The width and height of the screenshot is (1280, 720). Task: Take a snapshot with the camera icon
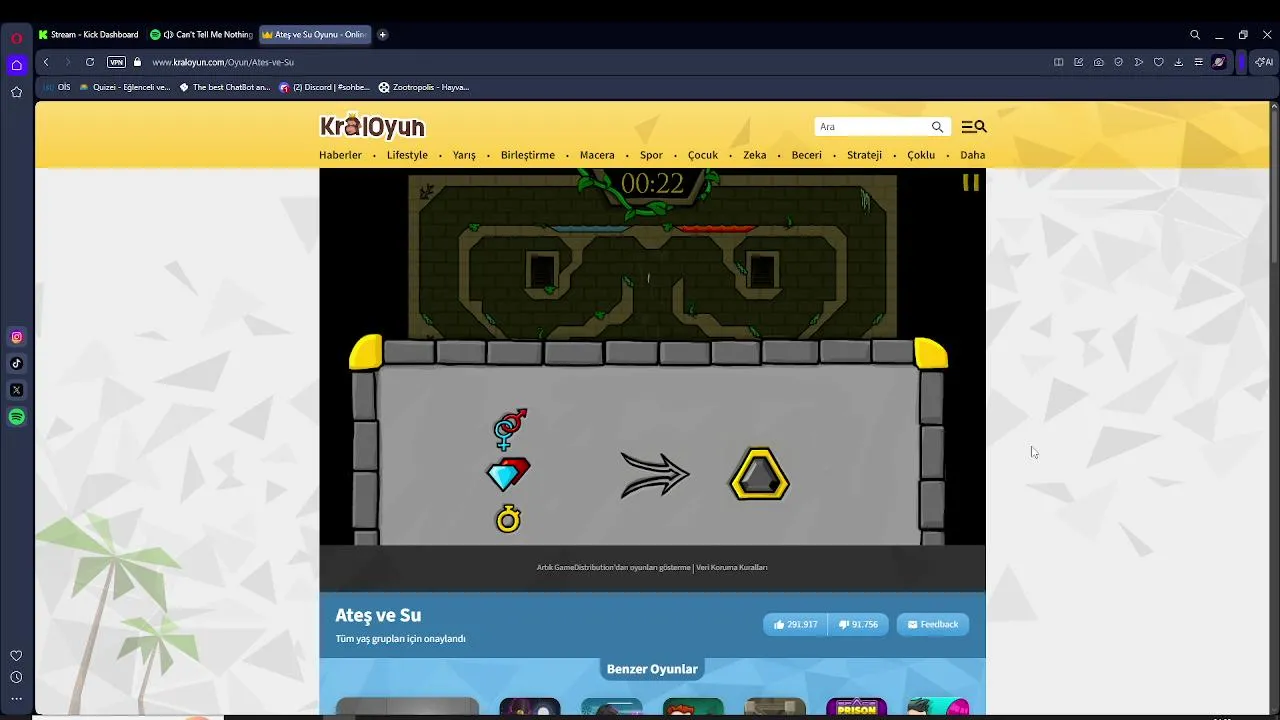coord(1098,62)
